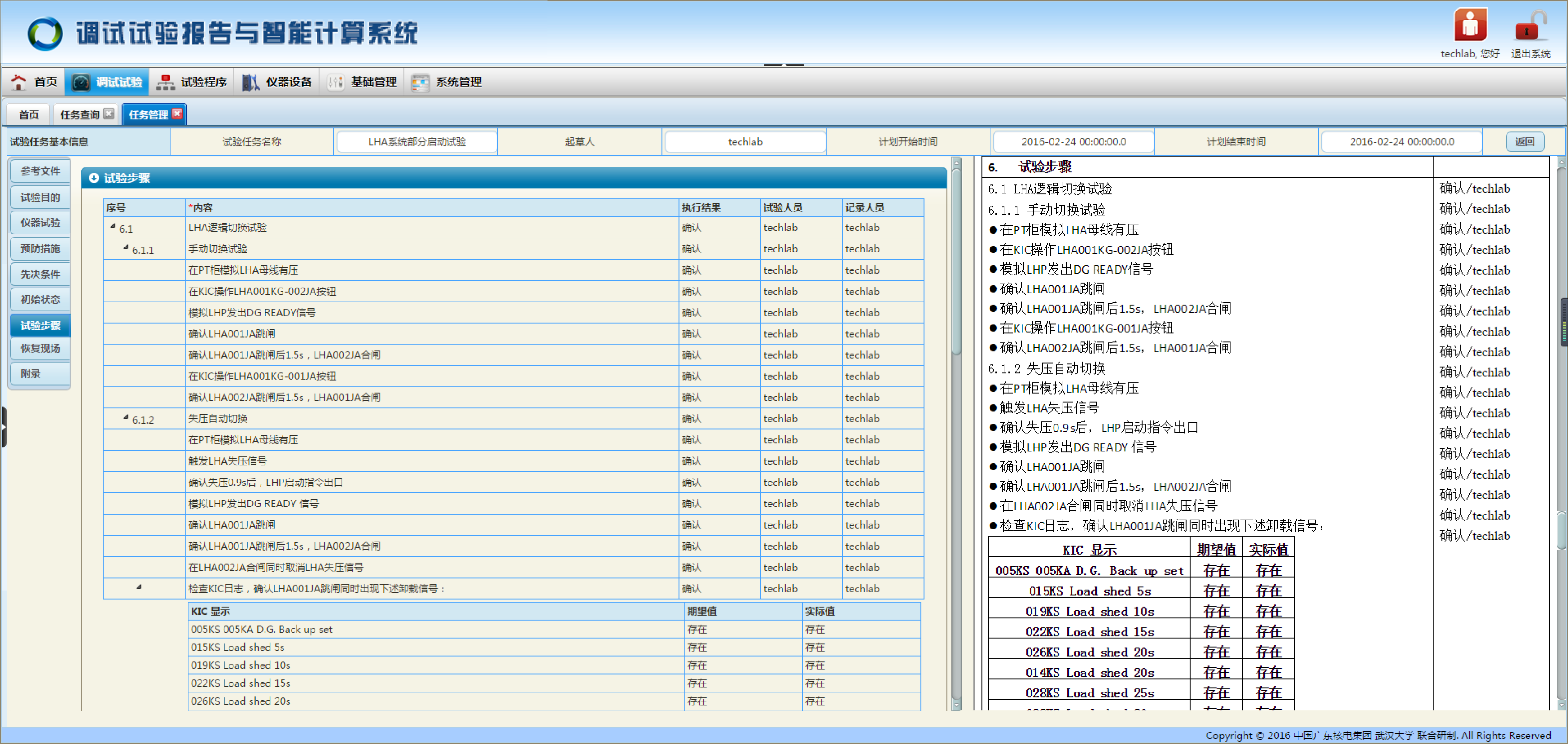Click the 记录人员 column header
This screenshot has height=744, width=1568.
[x=883, y=208]
